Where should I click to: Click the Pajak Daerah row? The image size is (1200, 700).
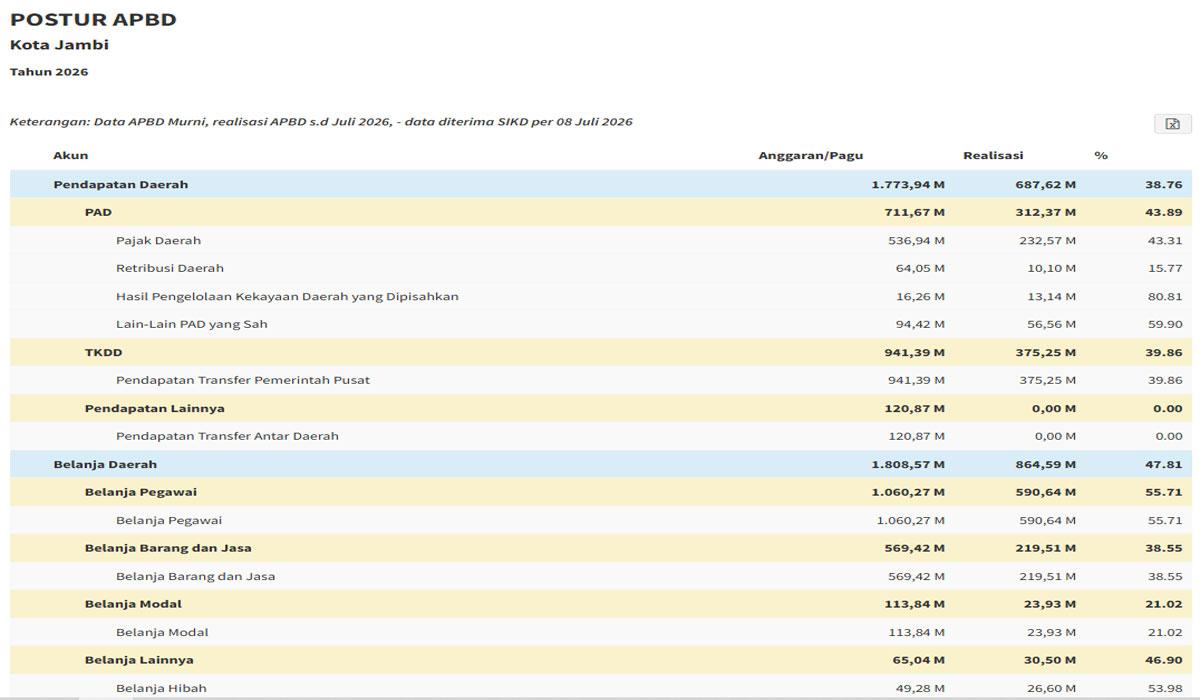click(x=601, y=240)
